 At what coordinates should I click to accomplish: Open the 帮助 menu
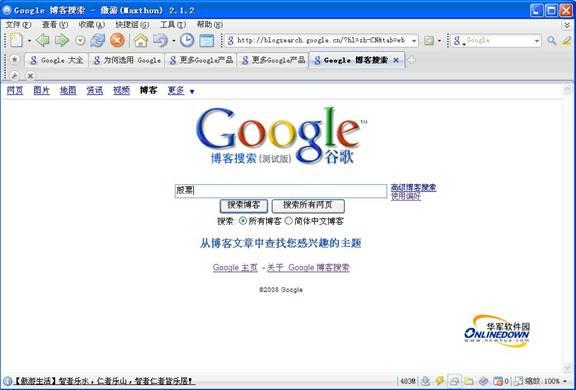209,25
